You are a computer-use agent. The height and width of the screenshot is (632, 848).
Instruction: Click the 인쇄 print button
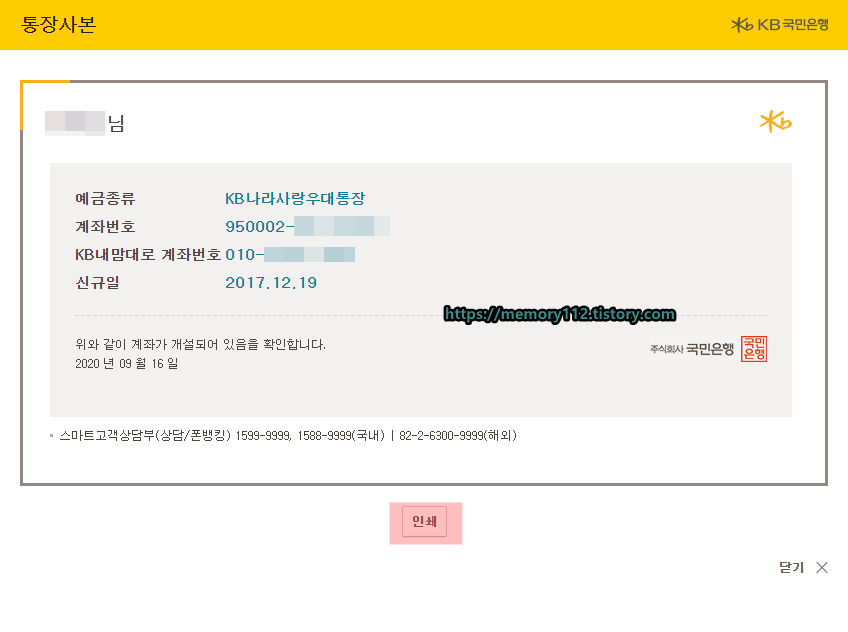coord(425,522)
